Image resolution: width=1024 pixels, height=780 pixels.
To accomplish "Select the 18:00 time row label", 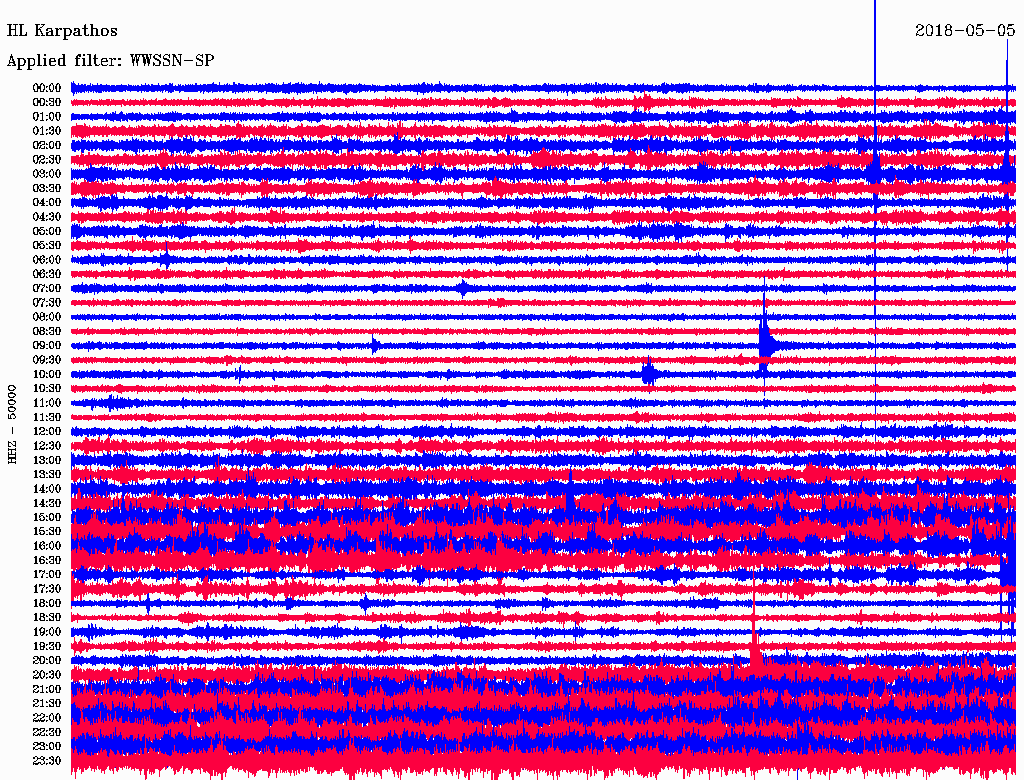I will click(x=47, y=603).
